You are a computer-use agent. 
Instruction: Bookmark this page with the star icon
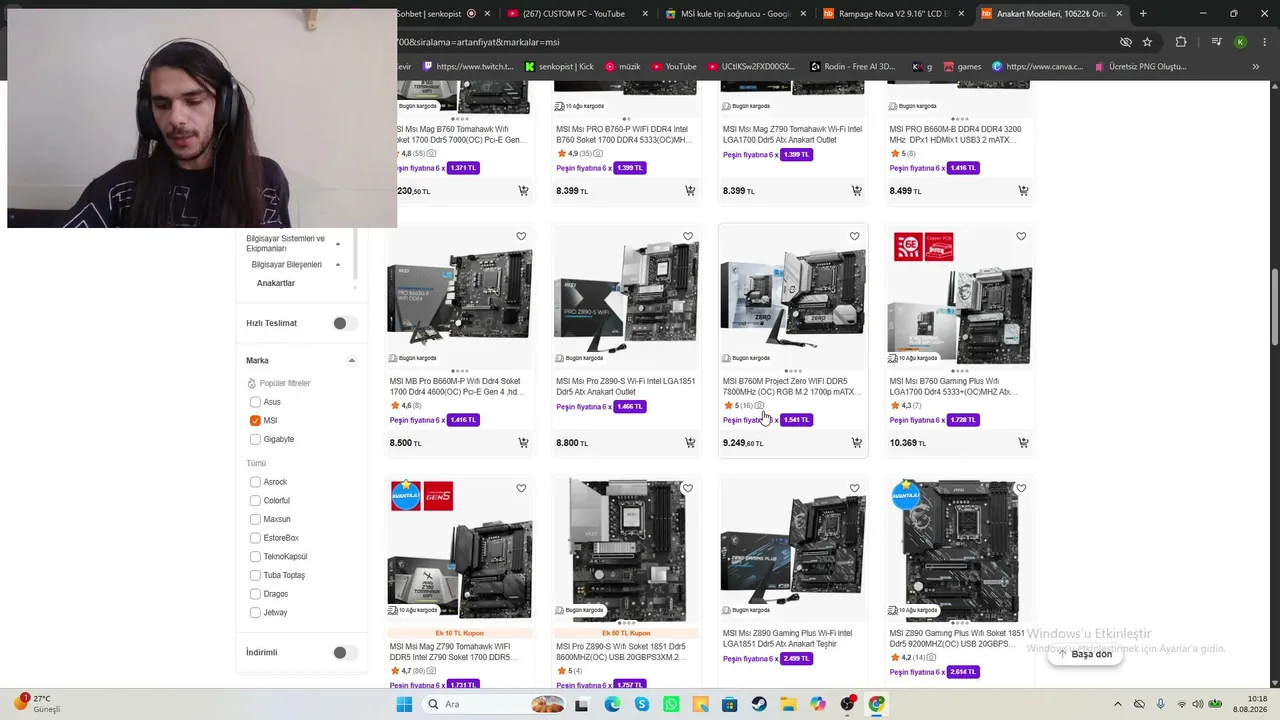pyautogui.click(x=1147, y=42)
